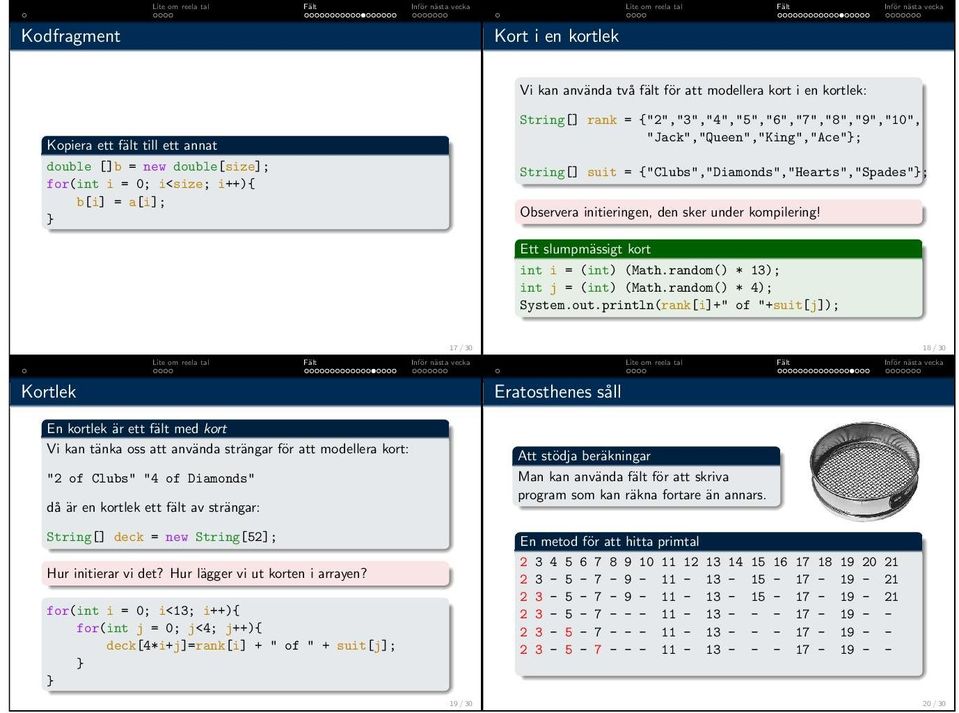959x713 pixels.
Task: Click the last row of the prime sieve table
Action: point(705,650)
